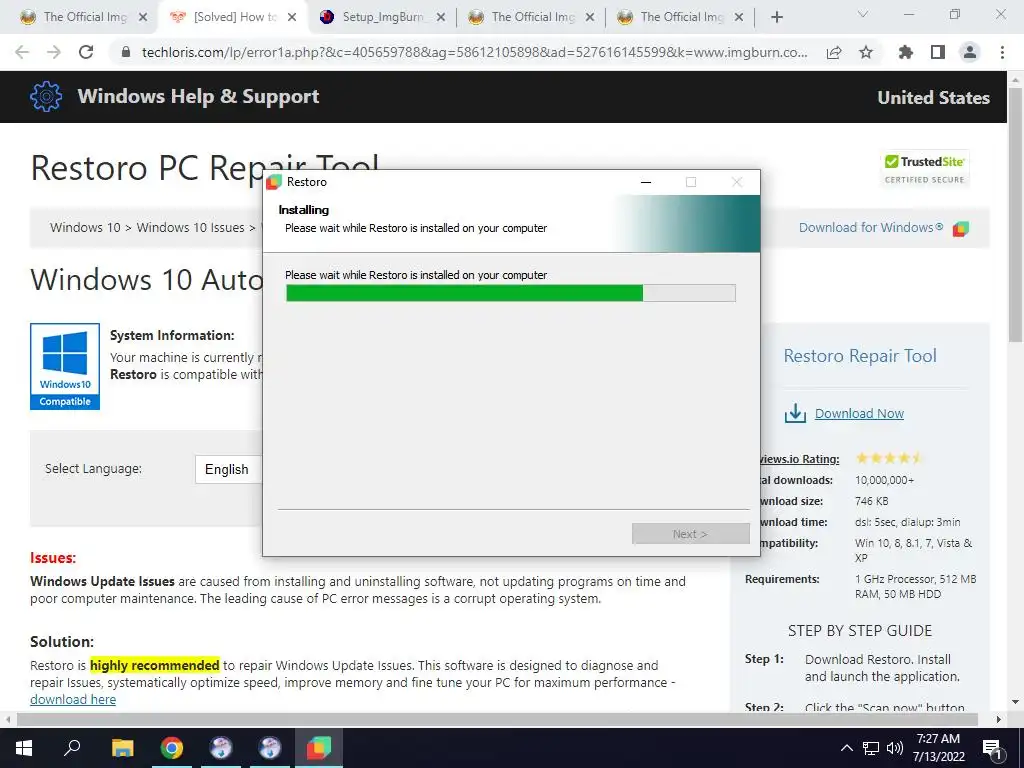
Task: Open the Chrome three-dot menu
Action: [x=1002, y=52]
